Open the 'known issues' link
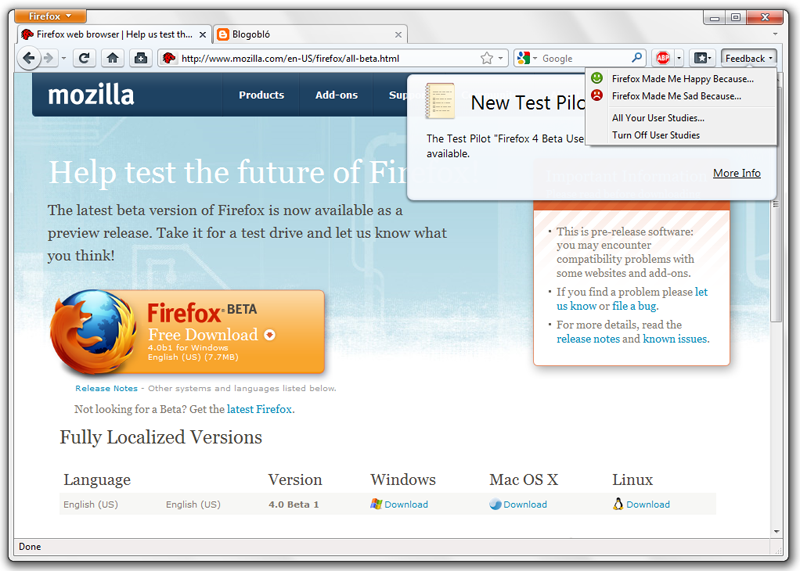 click(674, 339)
